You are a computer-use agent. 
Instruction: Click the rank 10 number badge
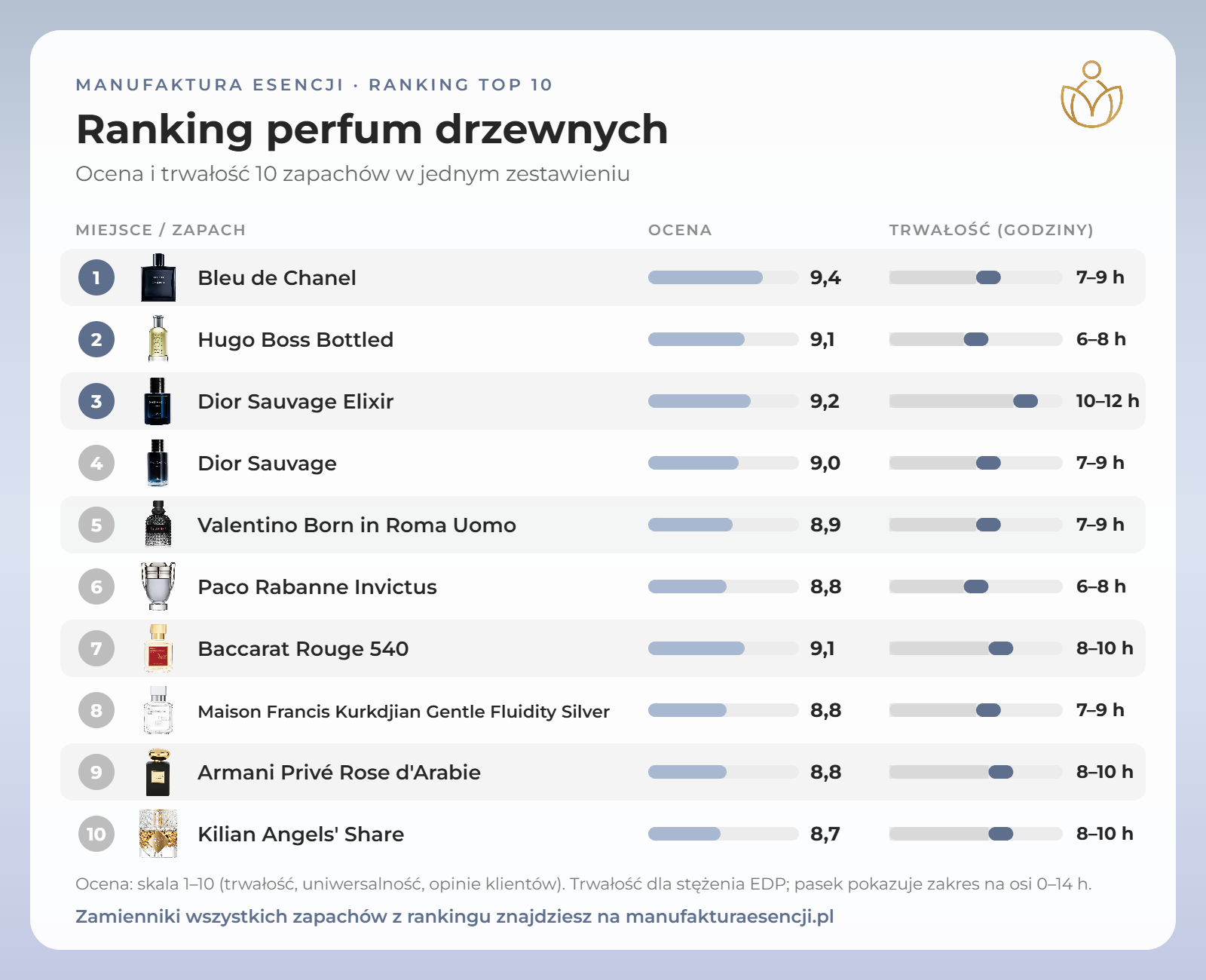(x=96, y=834)
